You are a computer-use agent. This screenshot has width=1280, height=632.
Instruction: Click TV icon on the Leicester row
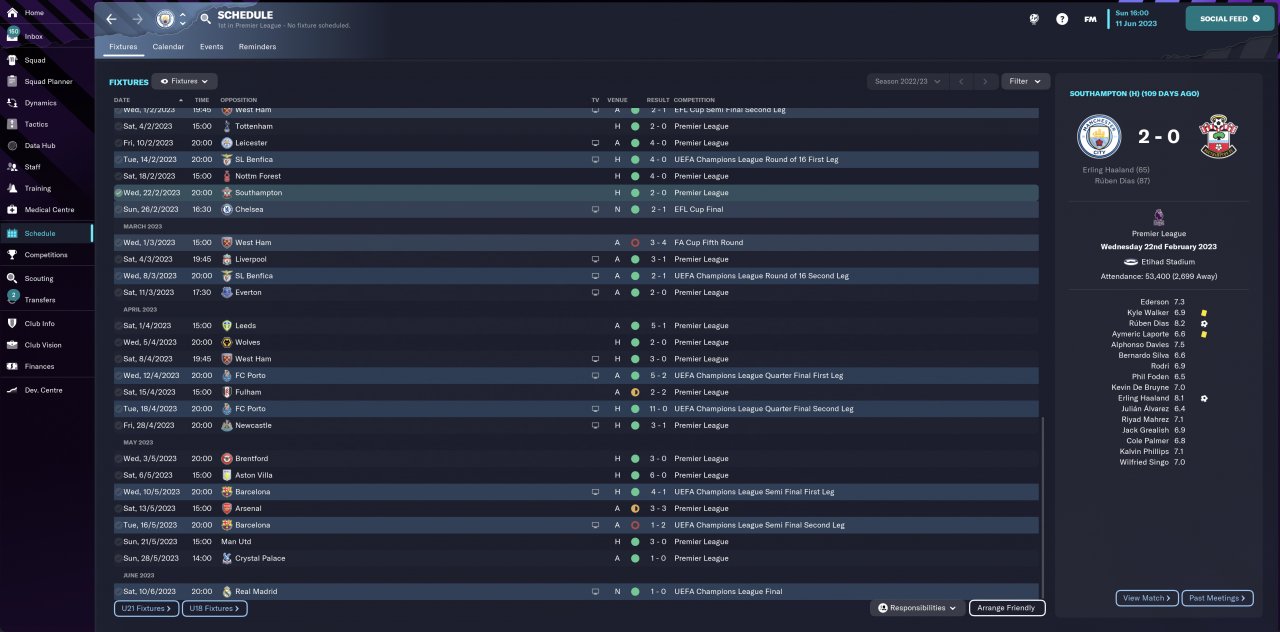(x=596, y=143)
